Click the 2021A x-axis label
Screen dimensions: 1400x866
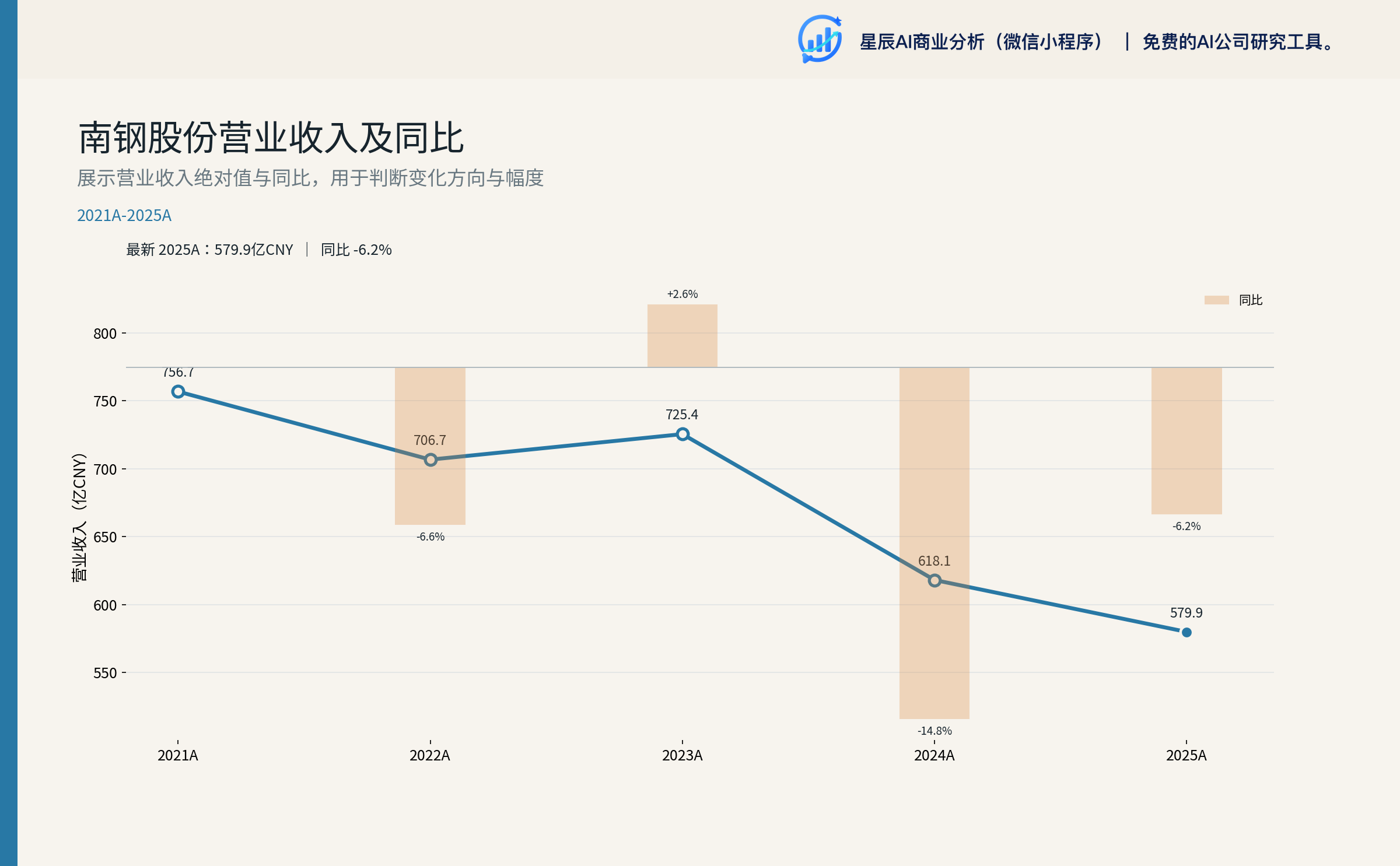[178, 756]
